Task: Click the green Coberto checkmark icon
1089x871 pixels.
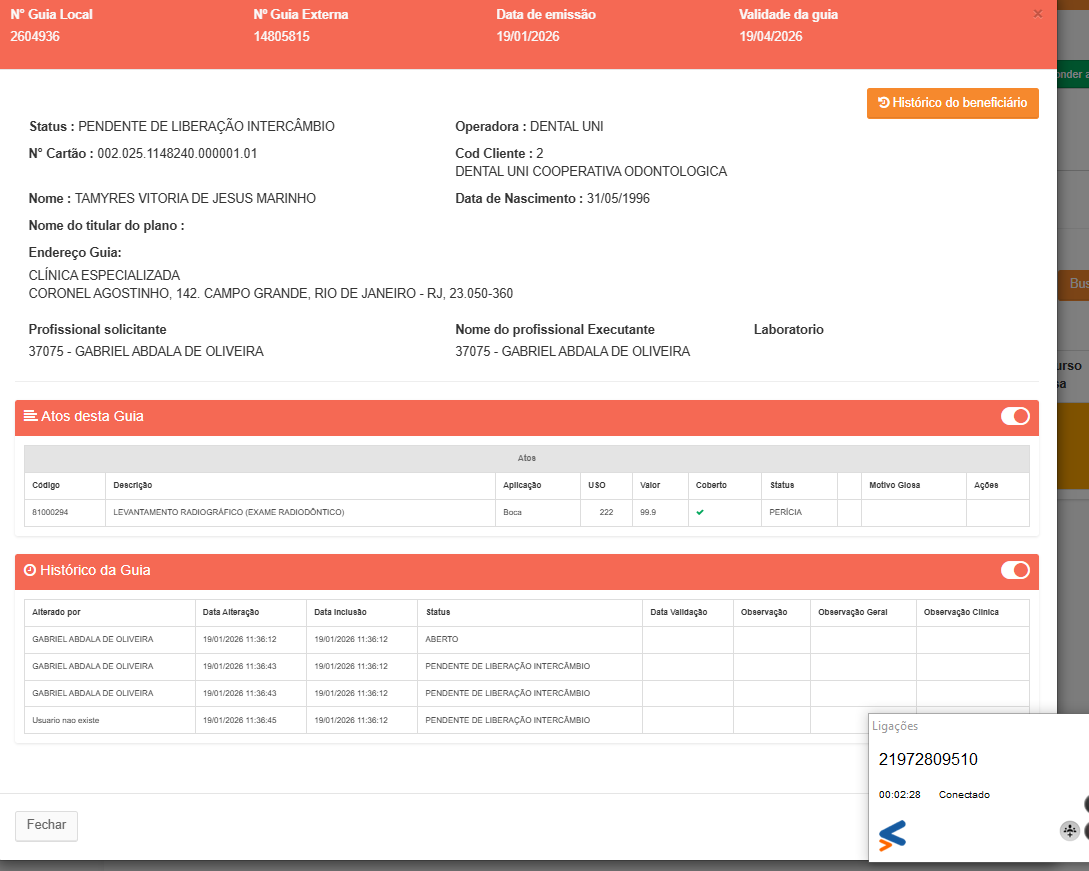Action: click(x=700, y=512)
